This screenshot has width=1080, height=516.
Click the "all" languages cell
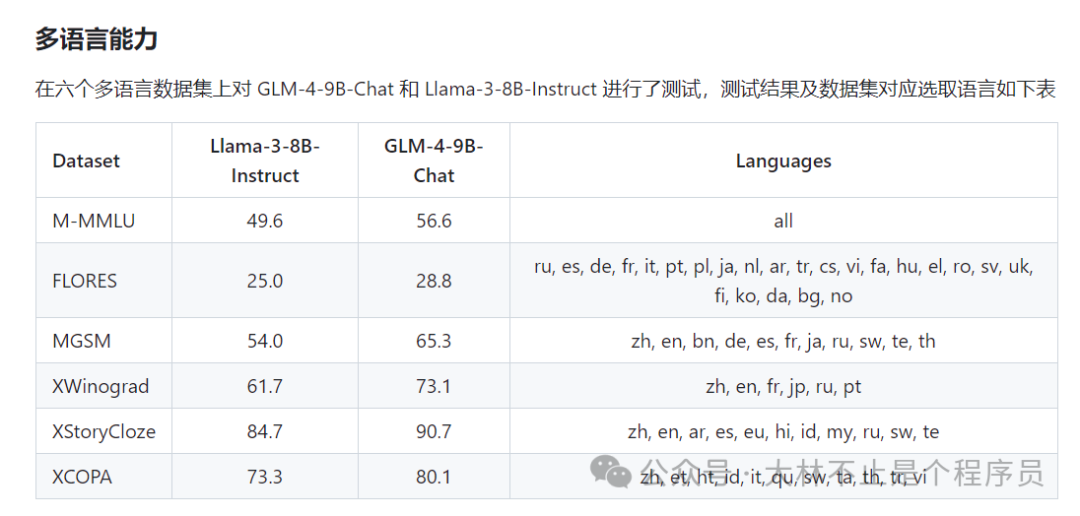pyautogui.click(x=783, y=220)
